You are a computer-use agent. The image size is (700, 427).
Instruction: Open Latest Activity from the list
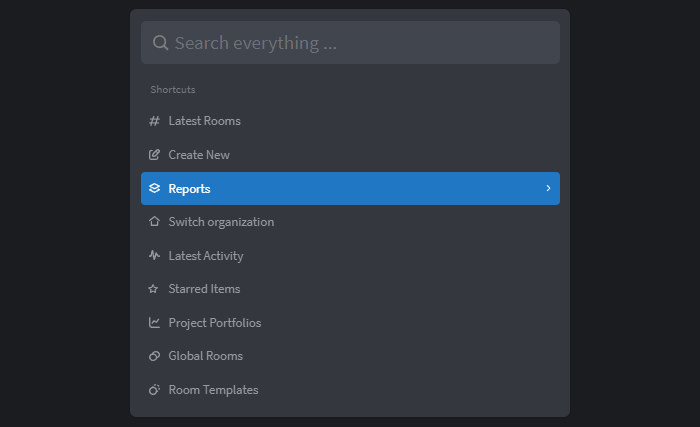350,255
